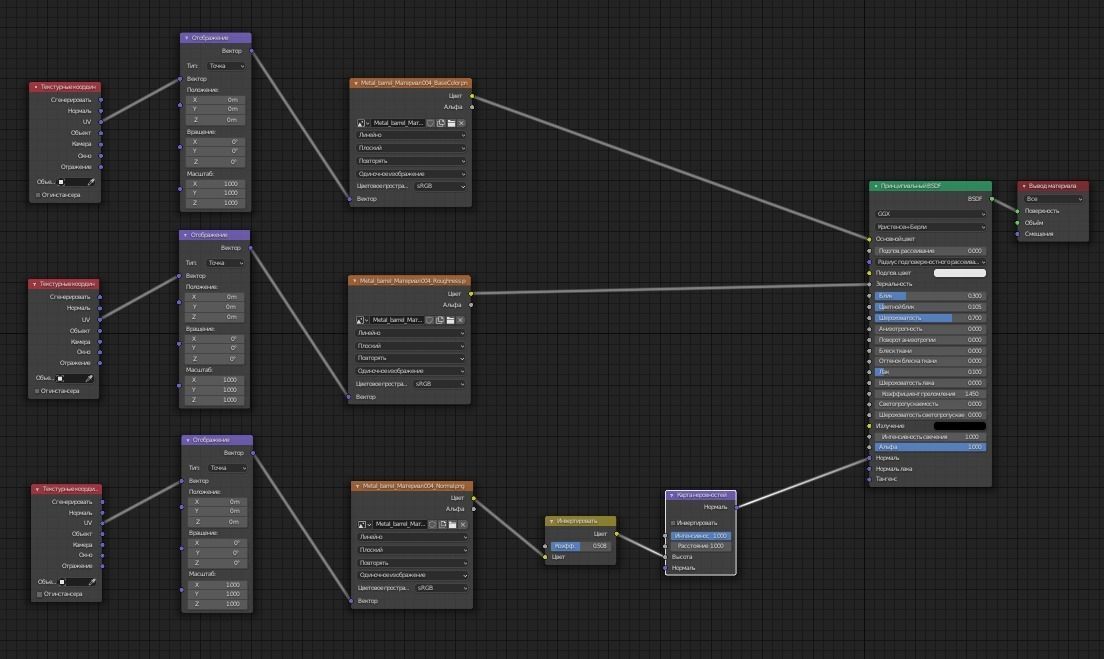Click 'Цвет' output socket of Invert node

tap(617, 534)
